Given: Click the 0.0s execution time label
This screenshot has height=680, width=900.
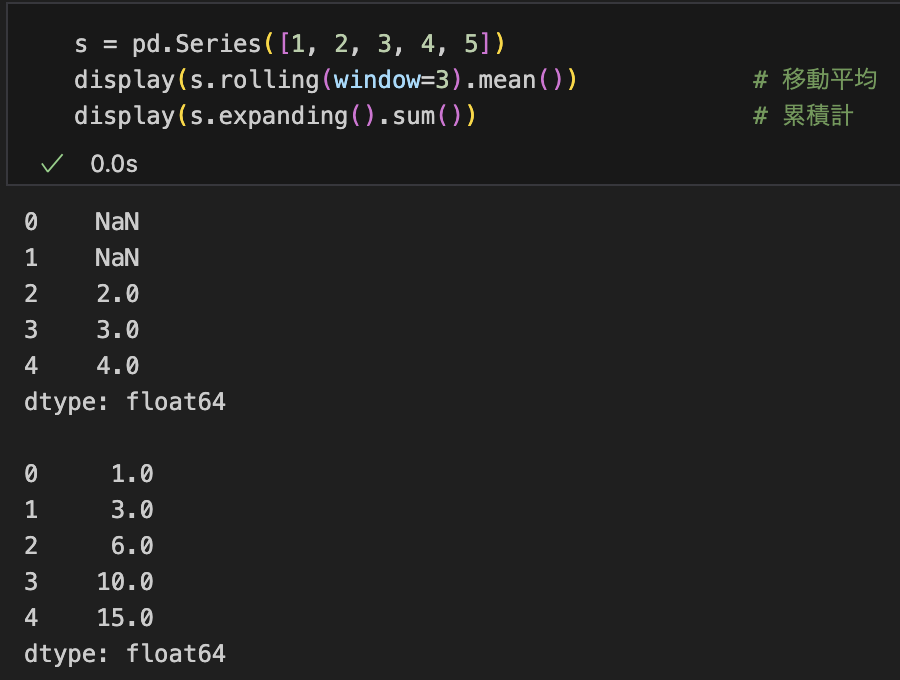Looking at the screenshot, I should coord(114,164).
